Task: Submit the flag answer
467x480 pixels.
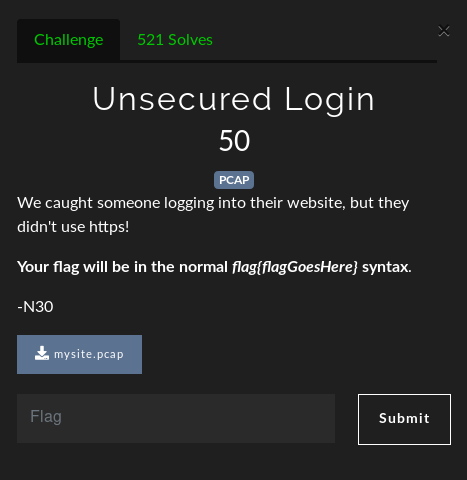Action: pos(404,419)
